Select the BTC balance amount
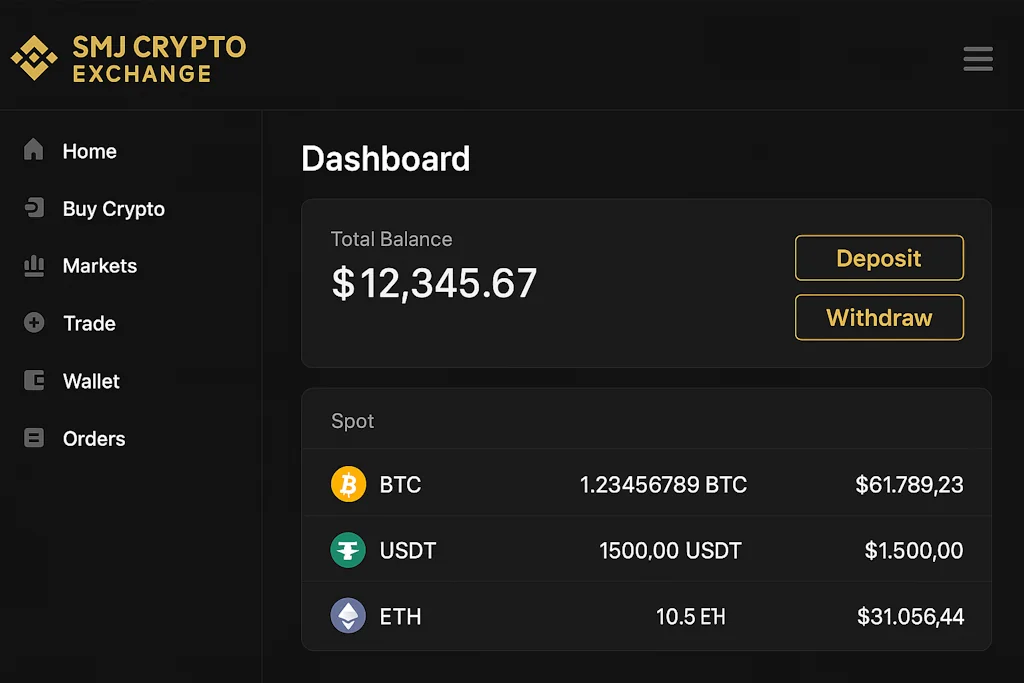The image size is (1024, 683). coord(663,485)
